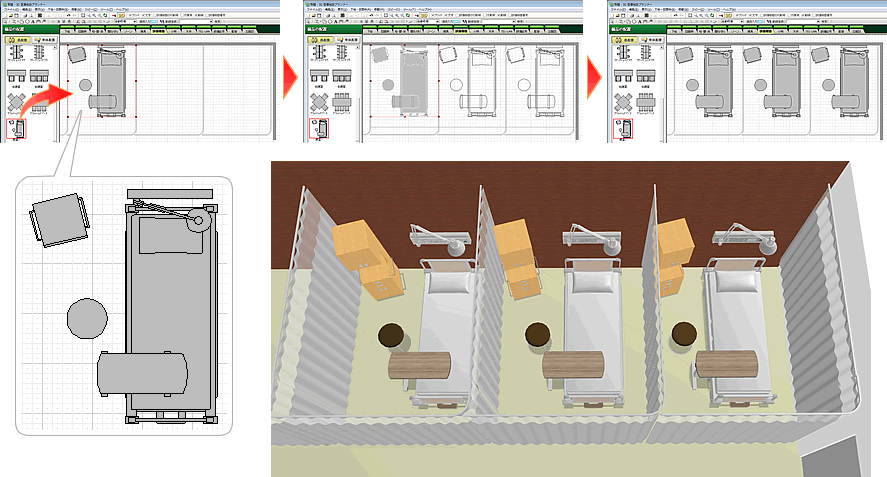Click palette scrollbar up arrow in left screenshot
Image resolution: width=887 pixels, height=477 pixels.
56,48
